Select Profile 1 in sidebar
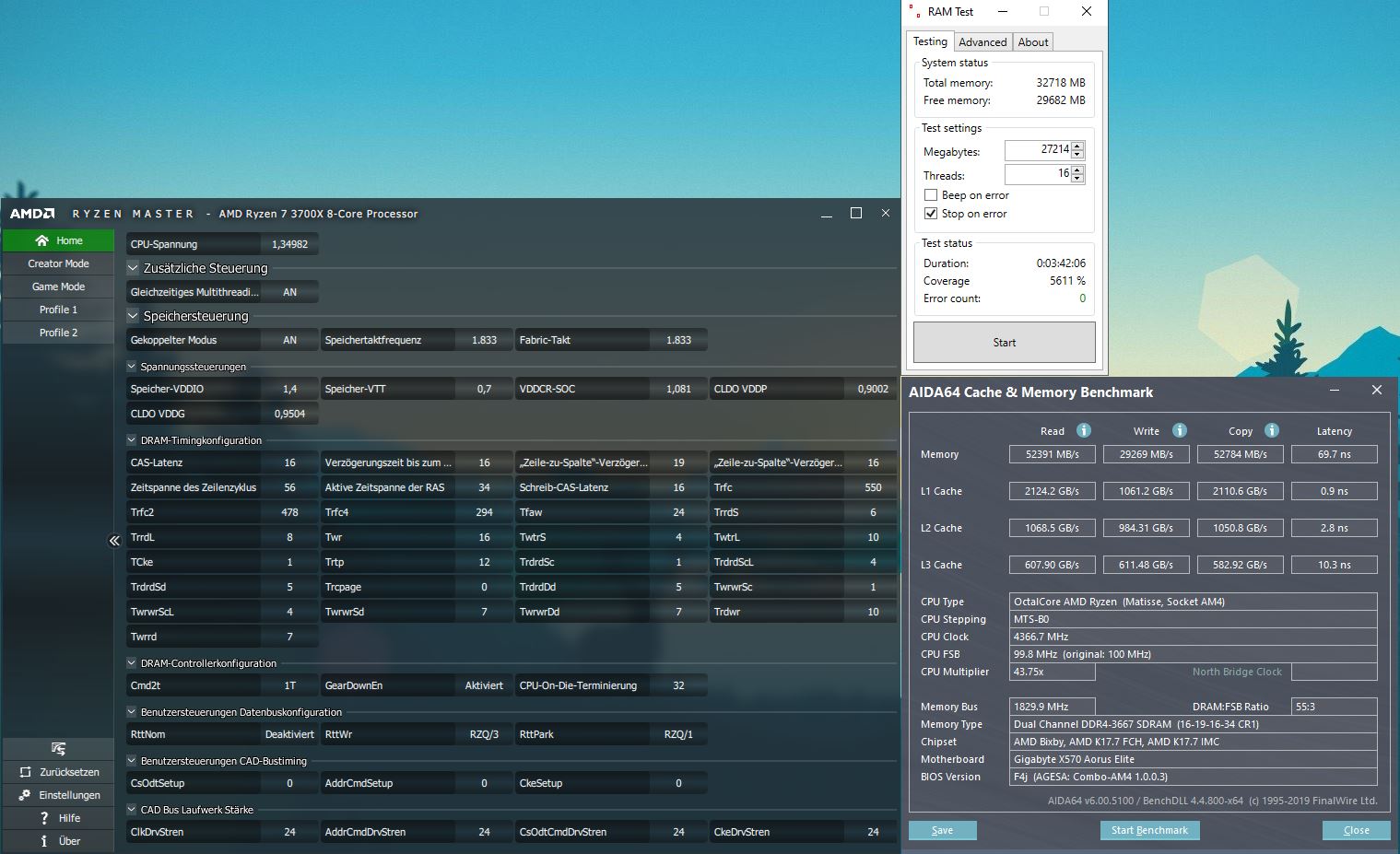The image size is (1400, 854). [58, 310]
